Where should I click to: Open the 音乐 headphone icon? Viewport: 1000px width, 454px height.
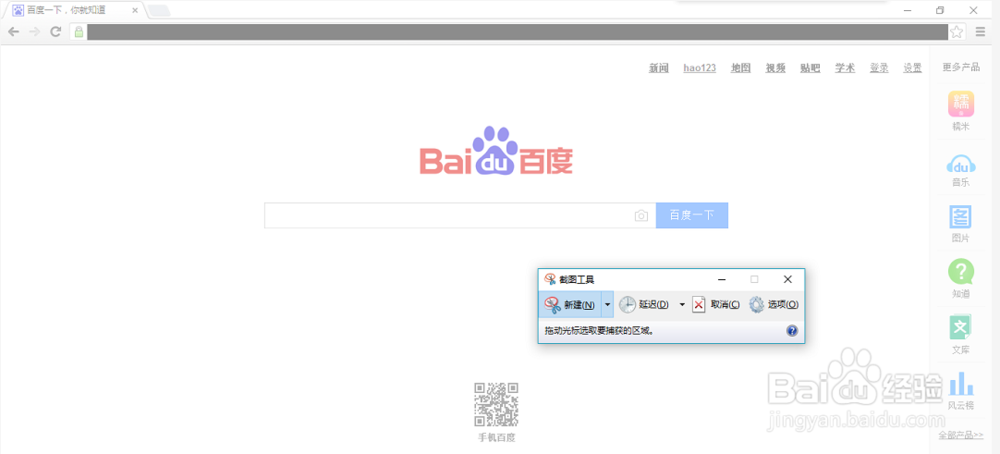coord(961,165)
